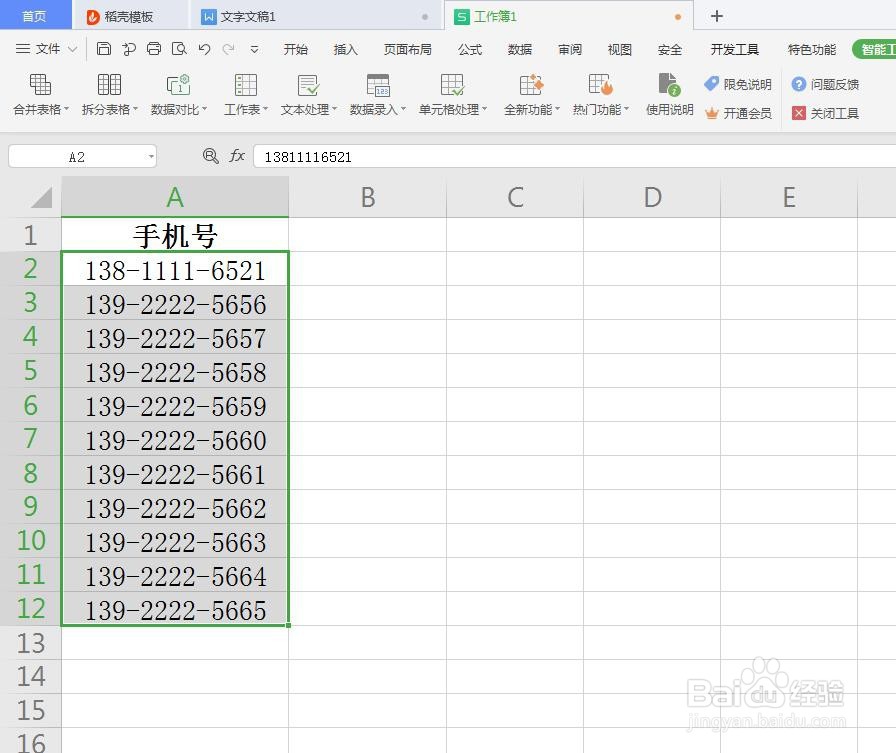This screenshot has height=753, width=896.
Task: Open the 开发工具 ribbon tab
Action: pyautogui.click(x=734, y=50)
